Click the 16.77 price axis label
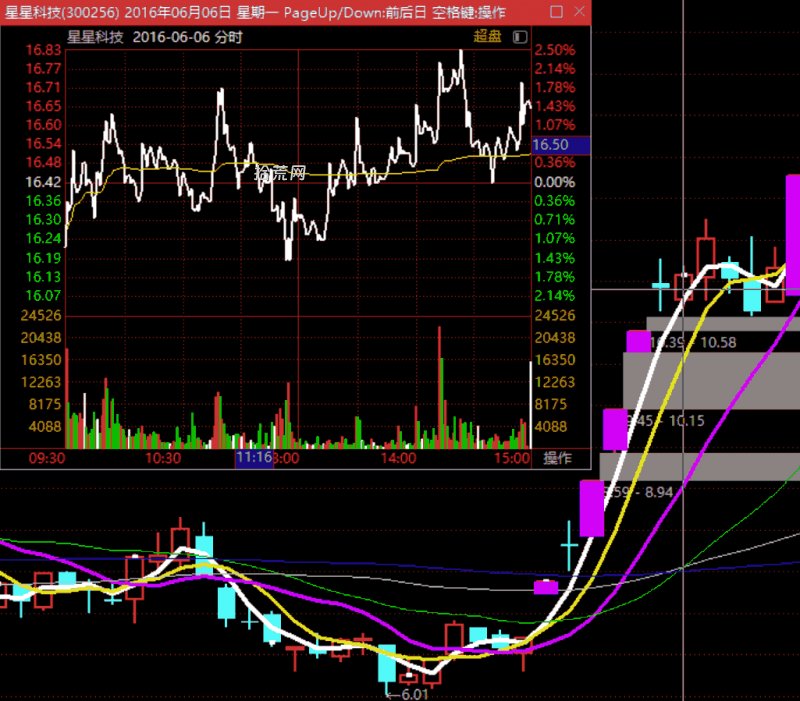 [x=43, y=68]
